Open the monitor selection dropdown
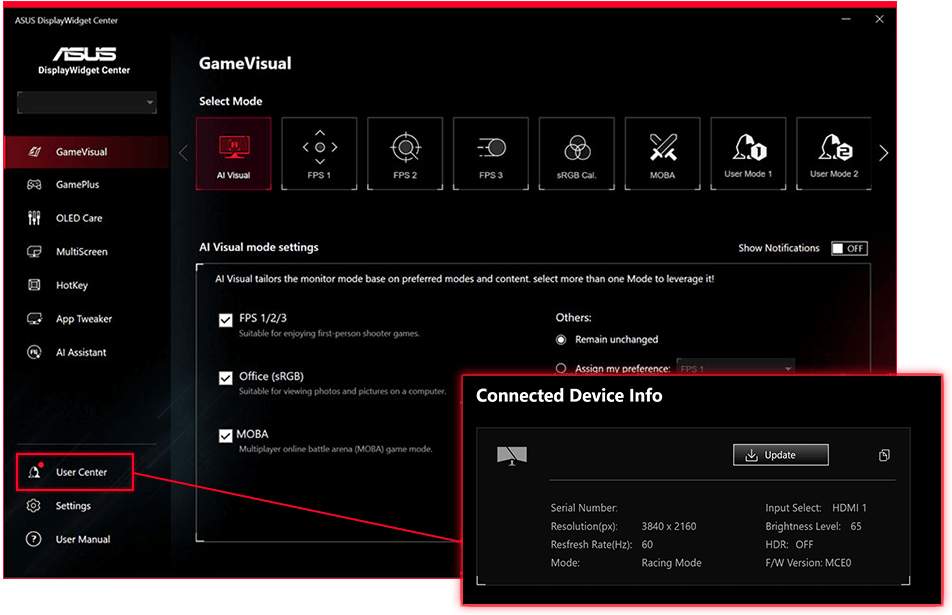This screenshot has width=952, height=615. pos(87,103)
